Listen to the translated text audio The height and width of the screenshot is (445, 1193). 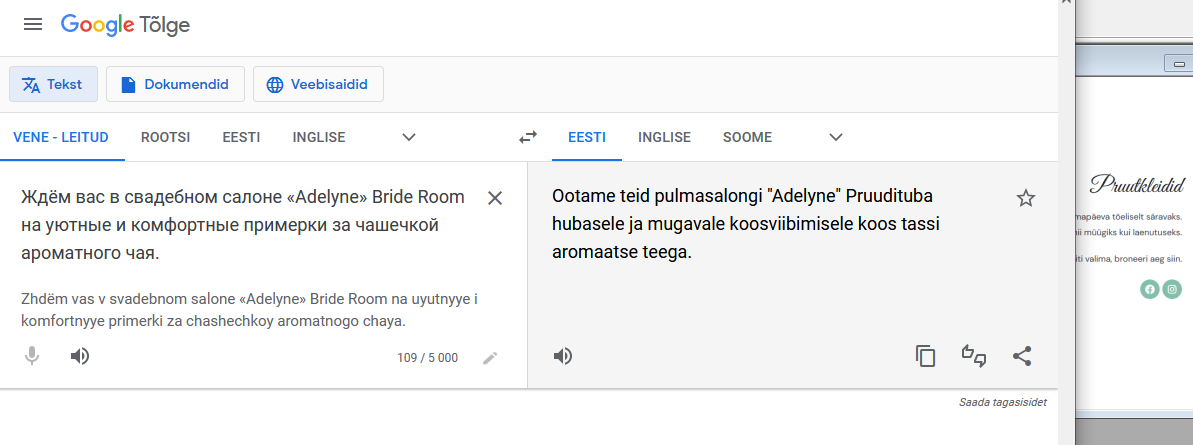coord(563,356)
